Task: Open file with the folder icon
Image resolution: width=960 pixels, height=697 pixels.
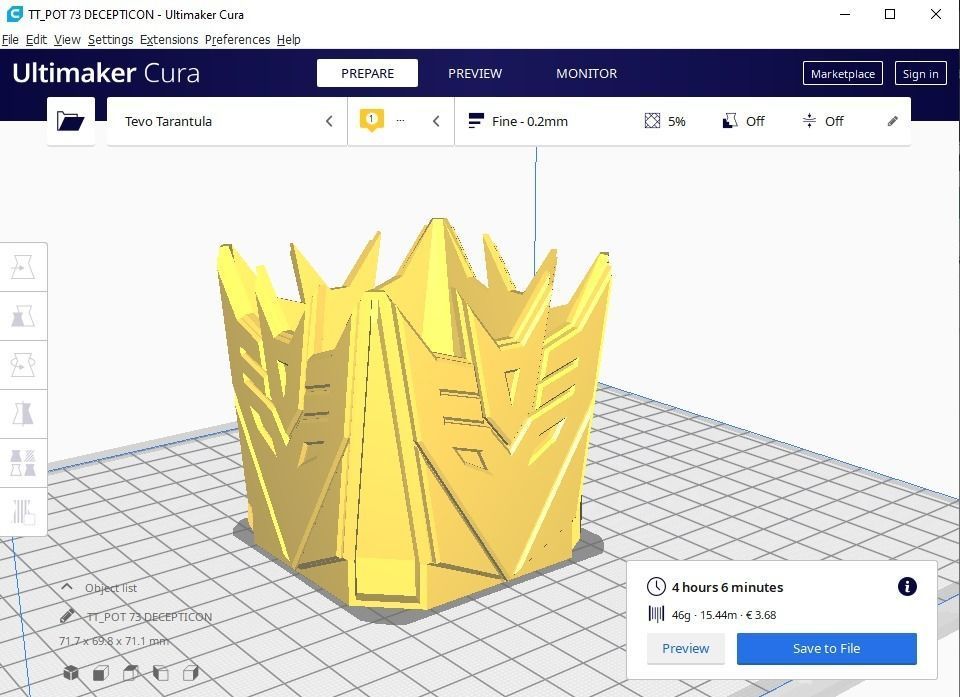Action: (x=70, y=121)
